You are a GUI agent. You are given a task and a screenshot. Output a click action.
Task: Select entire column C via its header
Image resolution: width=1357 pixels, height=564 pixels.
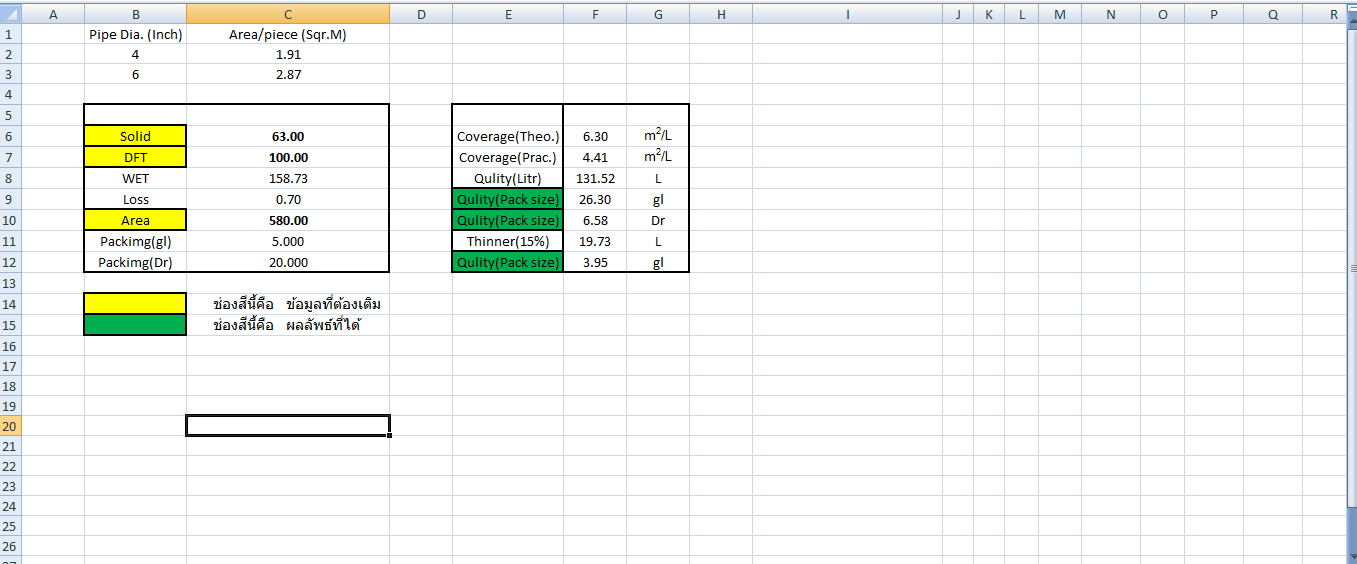point(287,13)
